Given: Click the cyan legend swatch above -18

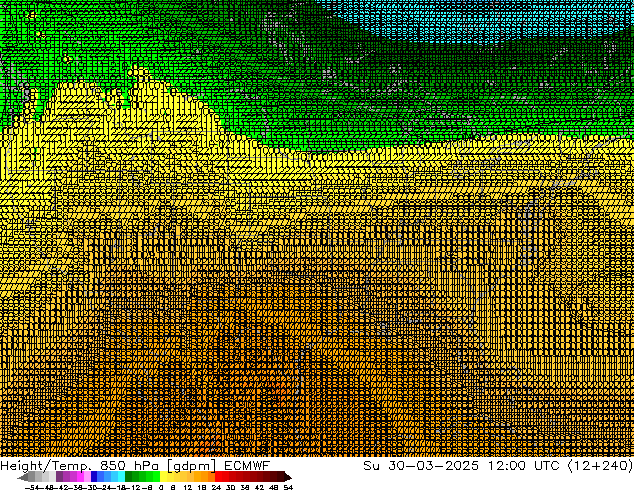Looking at the screenshot, I should click(x=121, y=476).
